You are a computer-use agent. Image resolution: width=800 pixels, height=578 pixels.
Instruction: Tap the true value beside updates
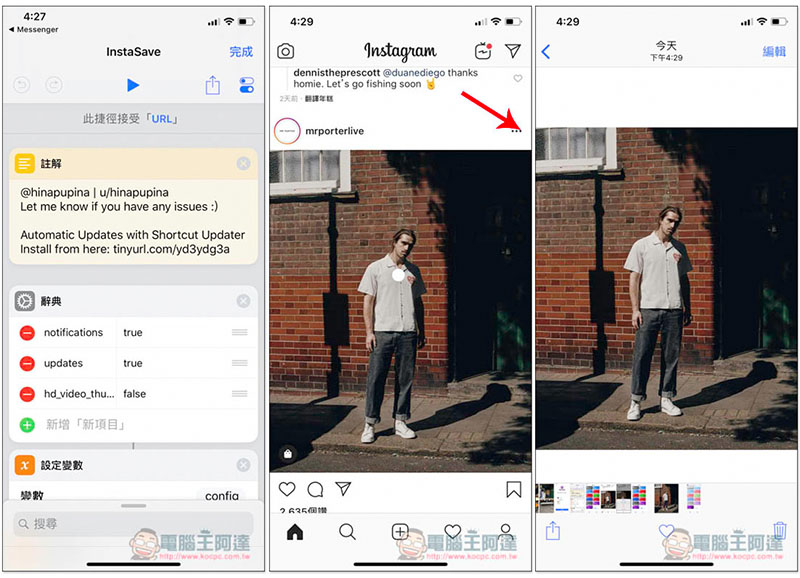(133, 363)
